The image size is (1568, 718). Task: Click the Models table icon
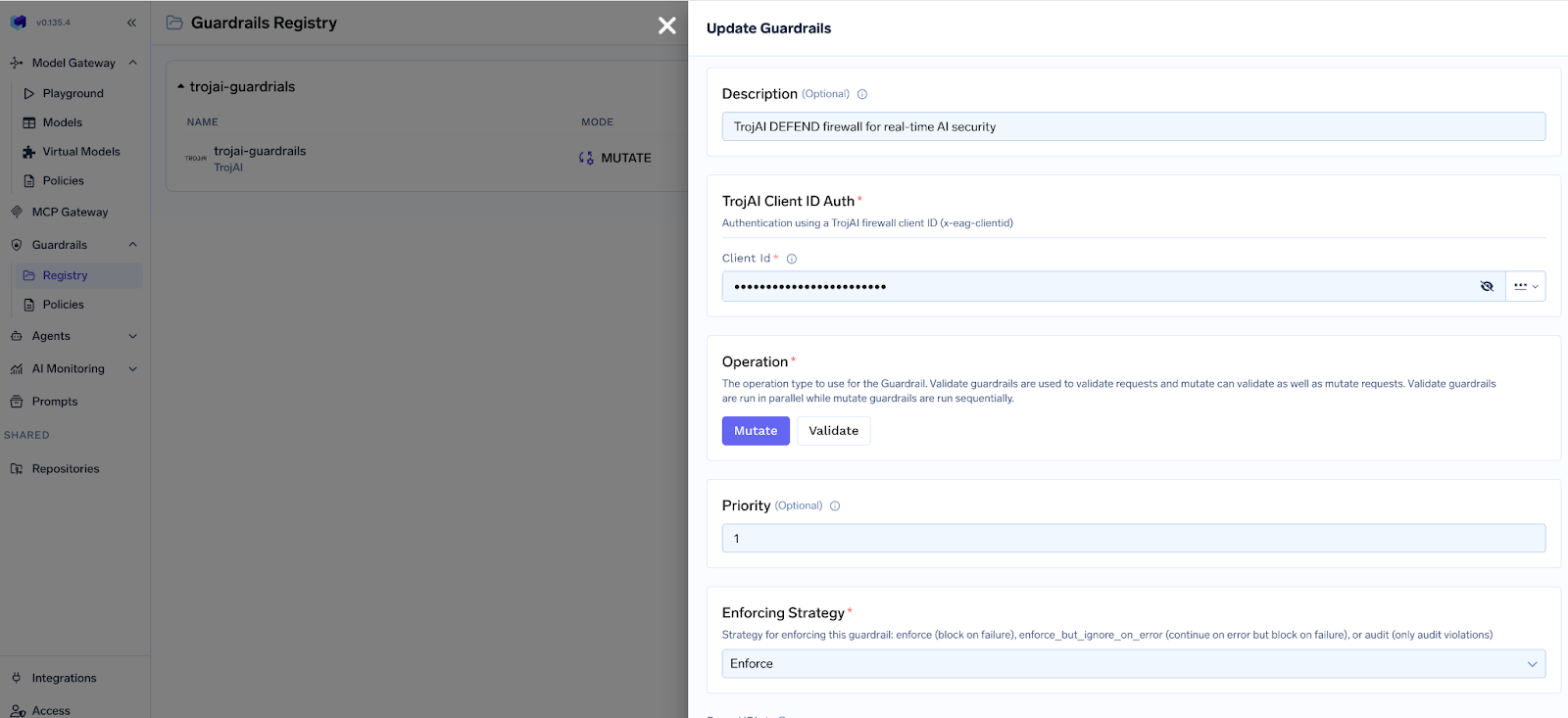click(x=29, y=122)
